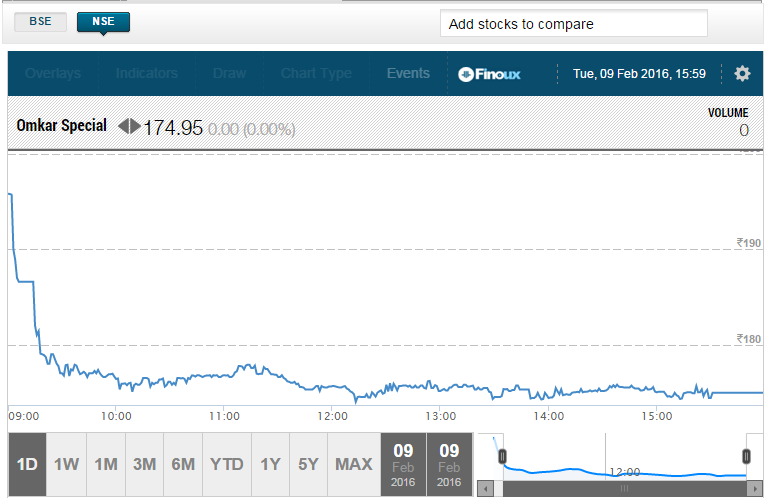Open the Events menu

(x=408, y=73)
